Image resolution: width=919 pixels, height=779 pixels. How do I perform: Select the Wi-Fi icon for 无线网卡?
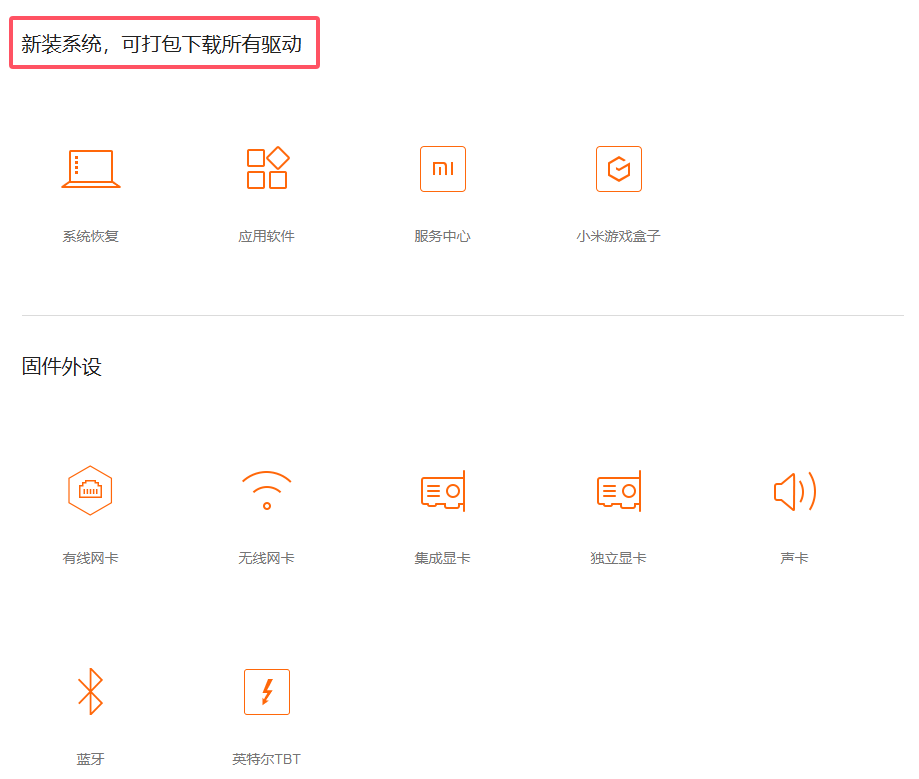coord(267,490)
